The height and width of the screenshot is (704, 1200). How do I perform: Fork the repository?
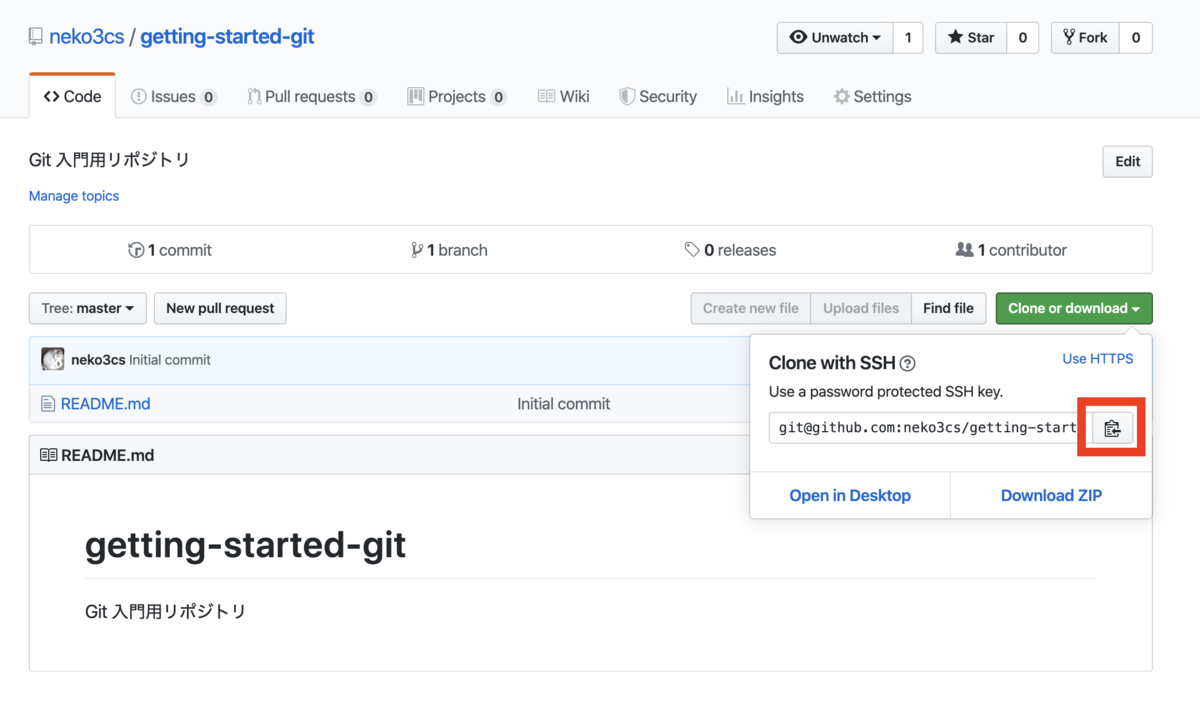1085,38
